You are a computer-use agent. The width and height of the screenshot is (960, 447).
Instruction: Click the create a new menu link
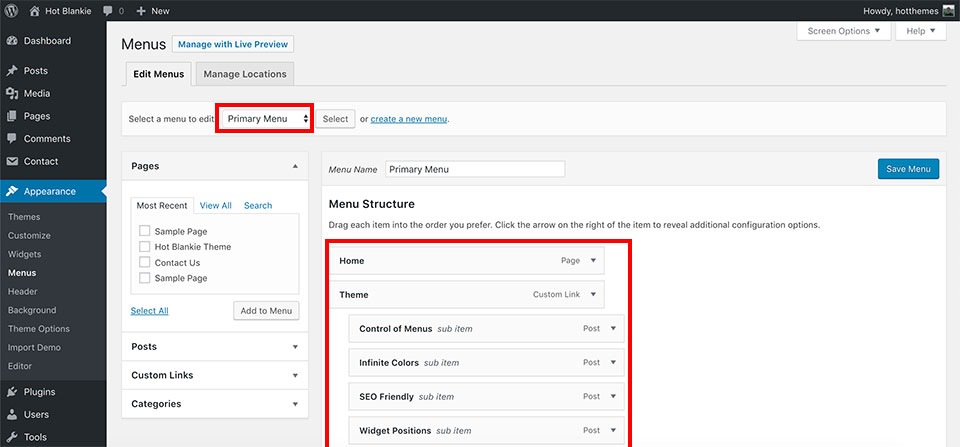pyautogui.click(x=409, y=119)
